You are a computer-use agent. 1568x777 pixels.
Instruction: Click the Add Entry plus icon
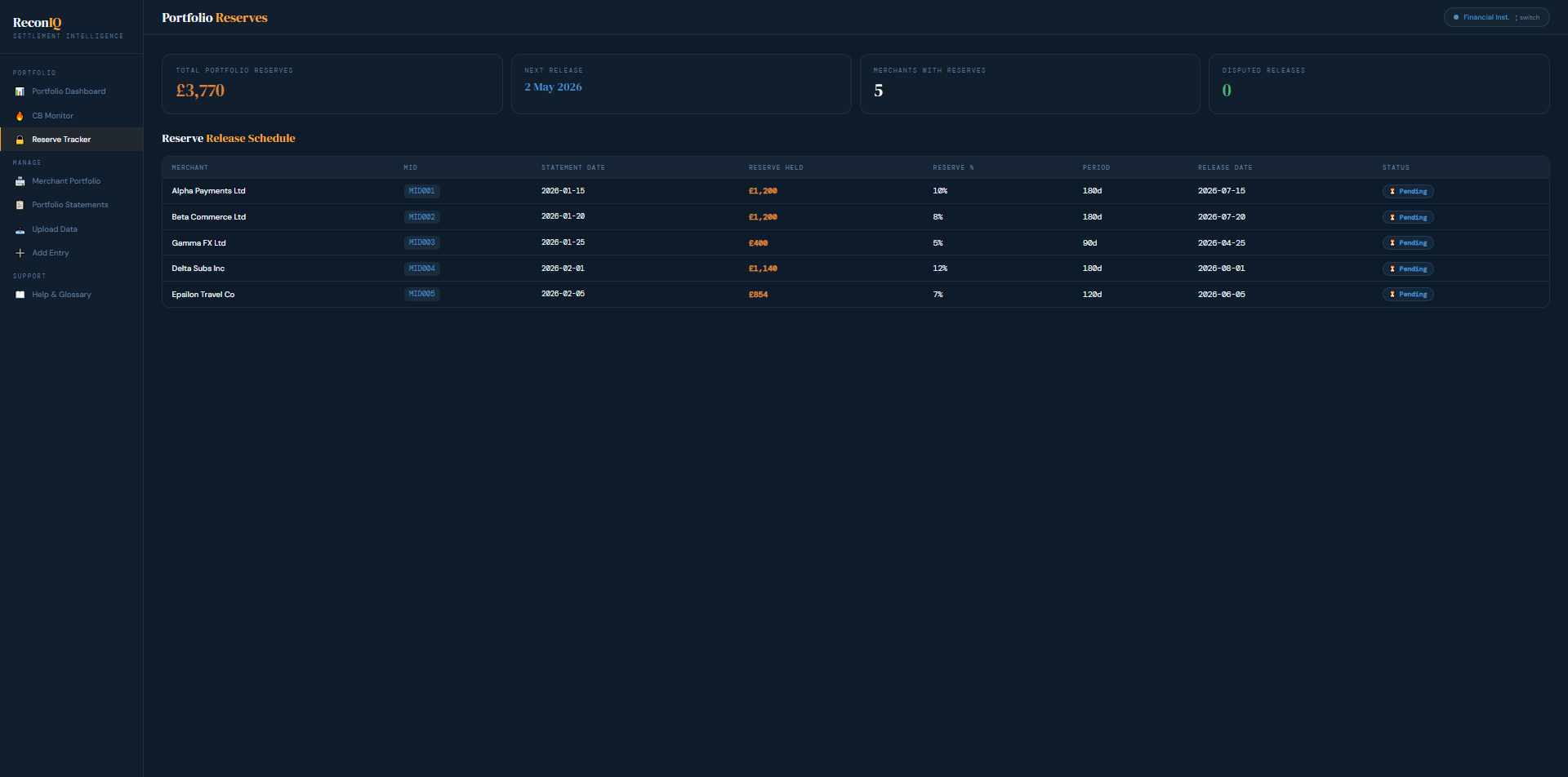click(20, 253)
